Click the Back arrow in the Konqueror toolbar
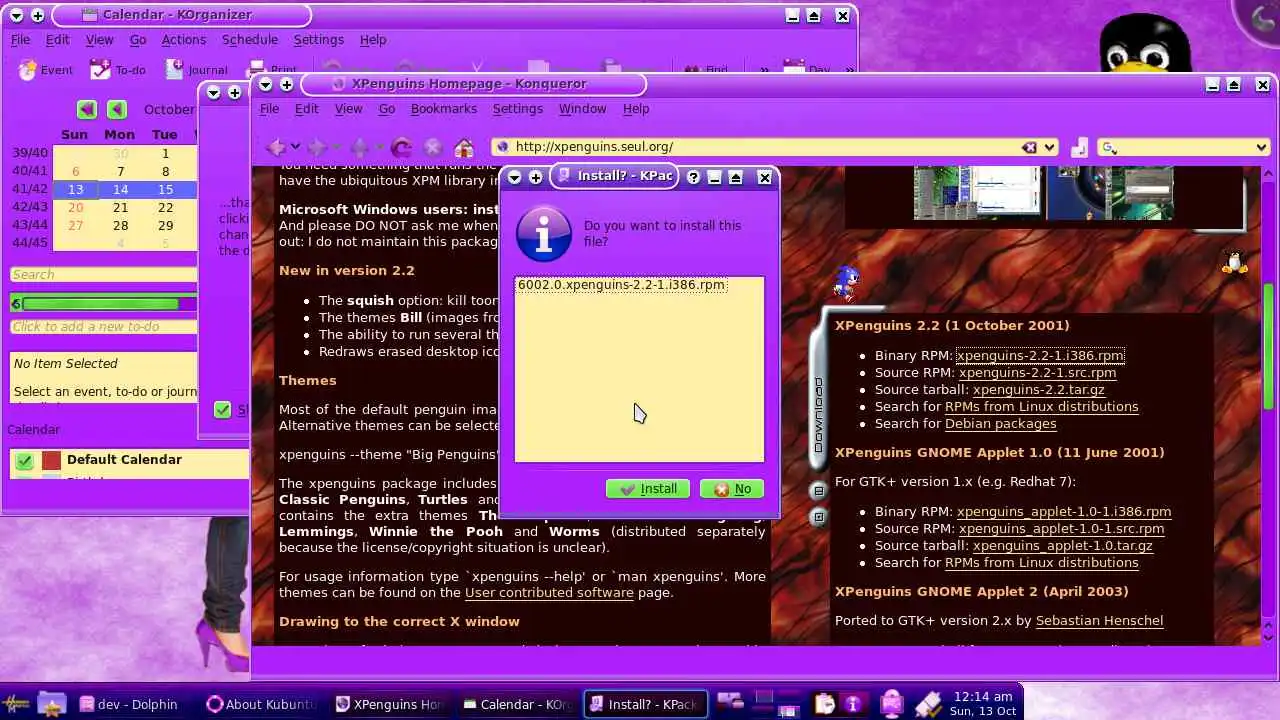Screen dimensions: 1280x720 point(277,147)
